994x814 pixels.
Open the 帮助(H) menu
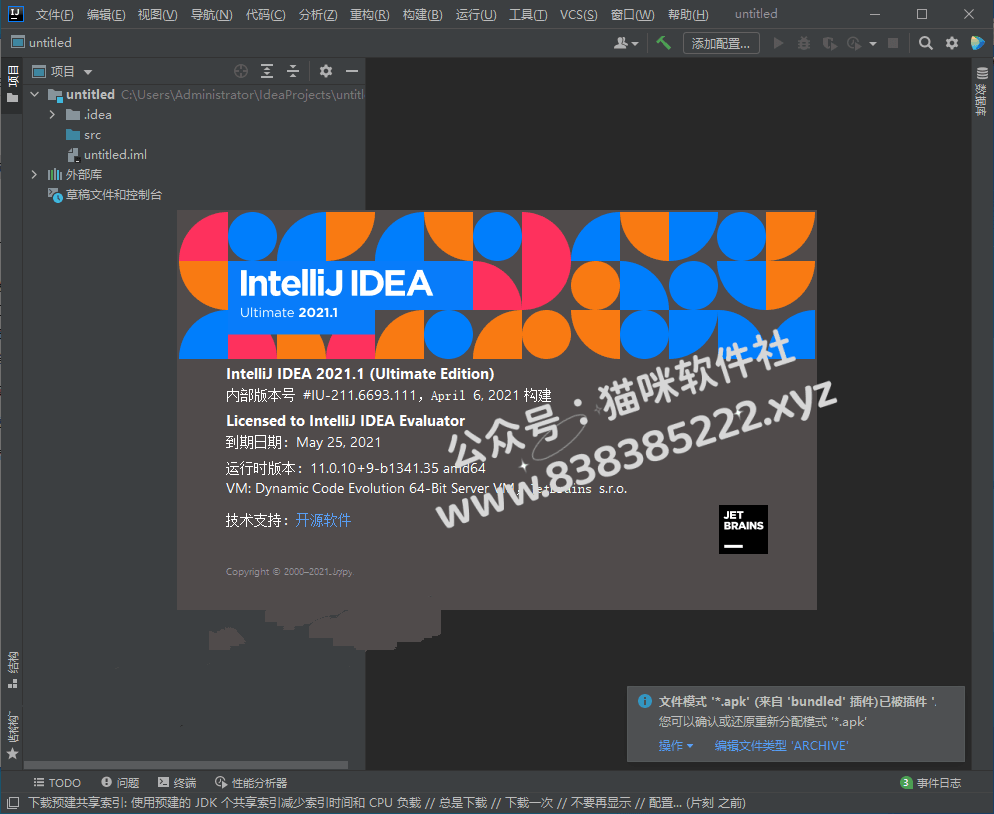point(688,15)
